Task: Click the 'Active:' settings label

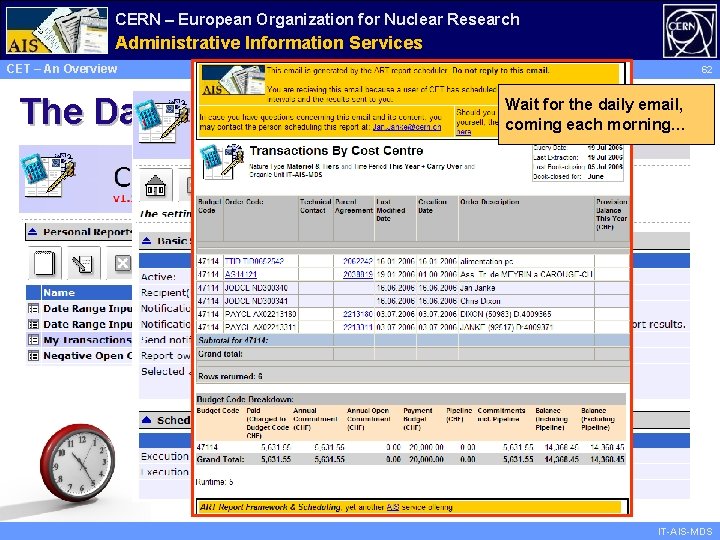Action: (158, 277)
